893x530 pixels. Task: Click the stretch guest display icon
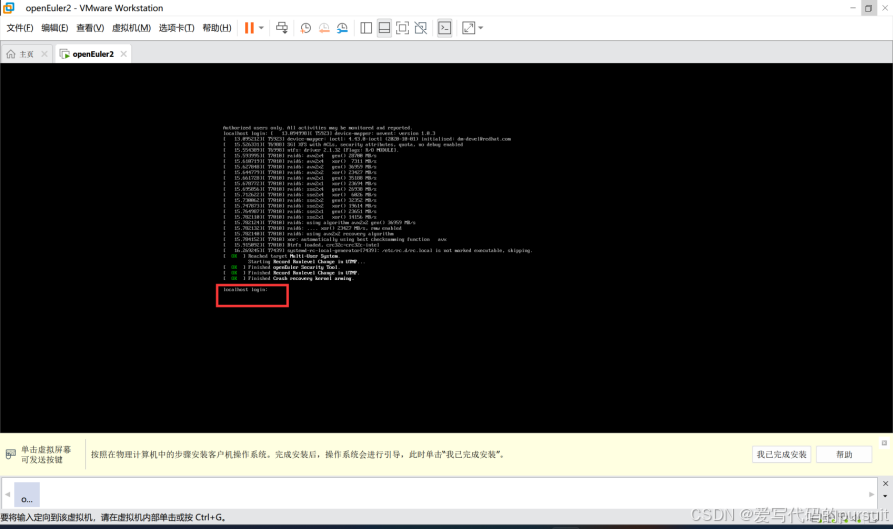pos(468,28)
